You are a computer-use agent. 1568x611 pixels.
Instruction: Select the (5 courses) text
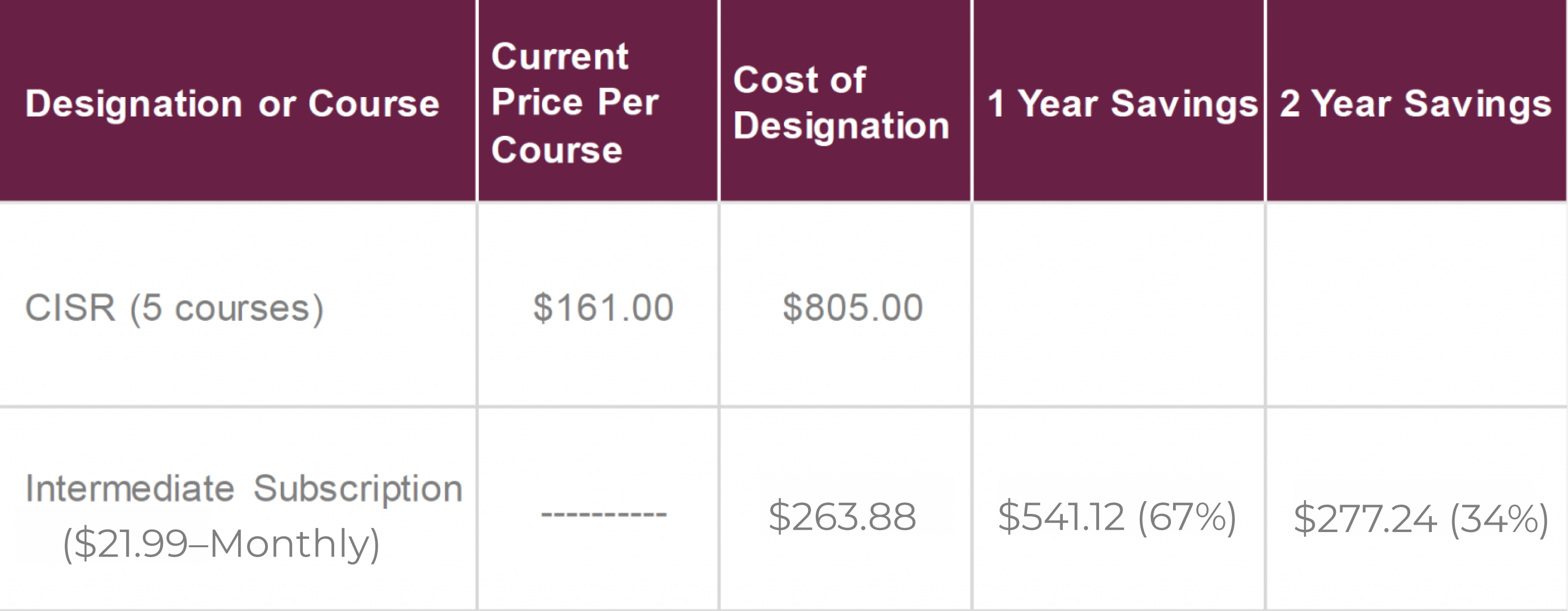[226, 308]
